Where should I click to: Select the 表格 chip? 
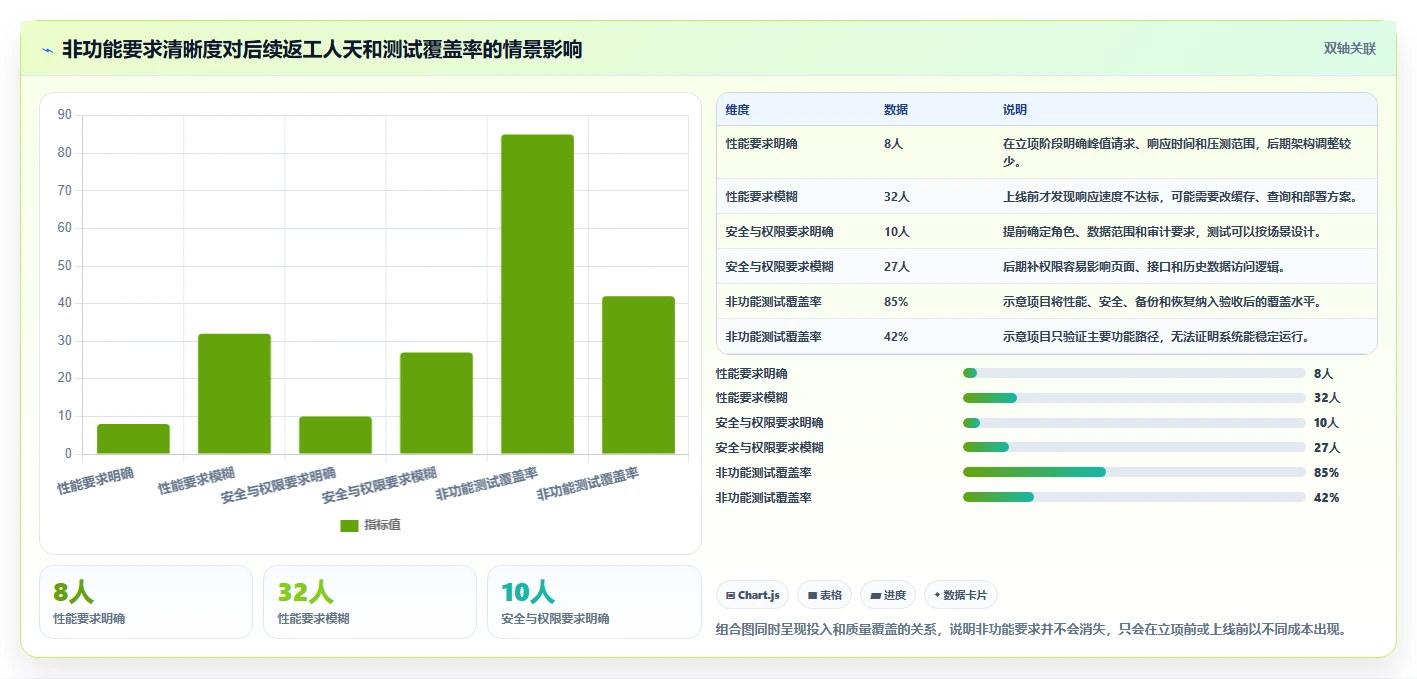tap(825, 595)
